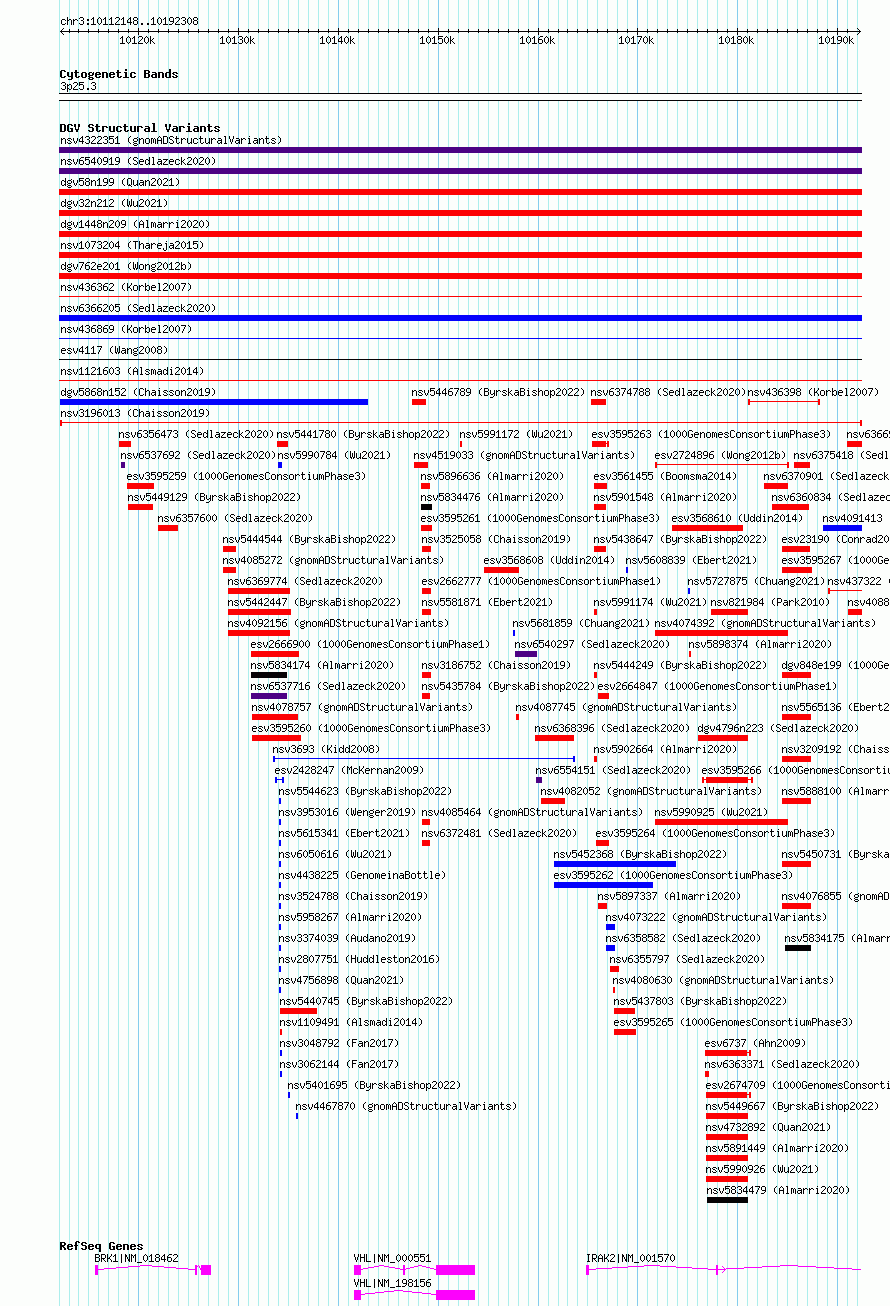Click the blue bar under nsv6366205 (Sedlazeck2020)
Viewport: 890px width, 1306px height.
pyautogui.click(x=460, y=318)
